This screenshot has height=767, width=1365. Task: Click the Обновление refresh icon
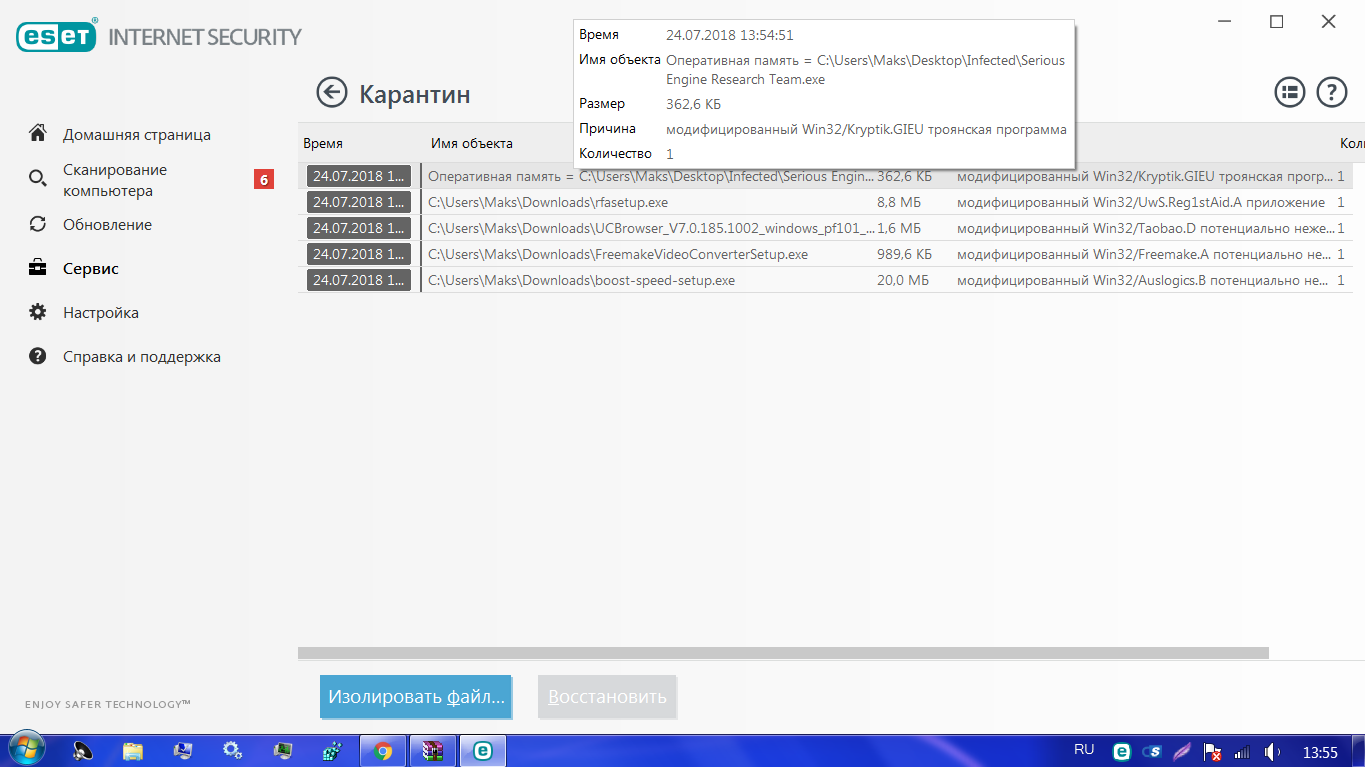tap(38, 224)
